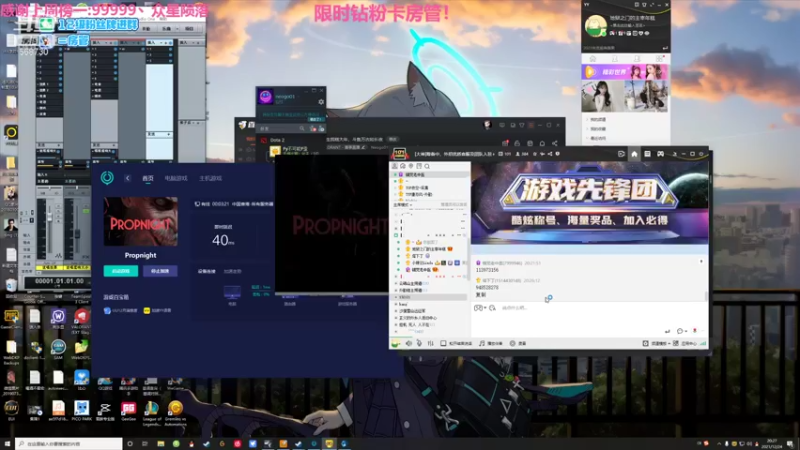Open File Explorer from the taskbar
This screenshot has width=800, height=450.
[161, 444]
